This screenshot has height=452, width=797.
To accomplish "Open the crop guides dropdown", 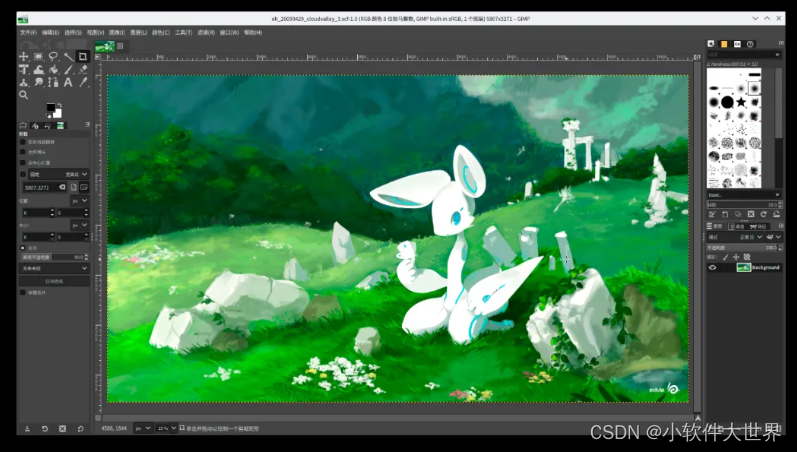I will click(54, 268).
